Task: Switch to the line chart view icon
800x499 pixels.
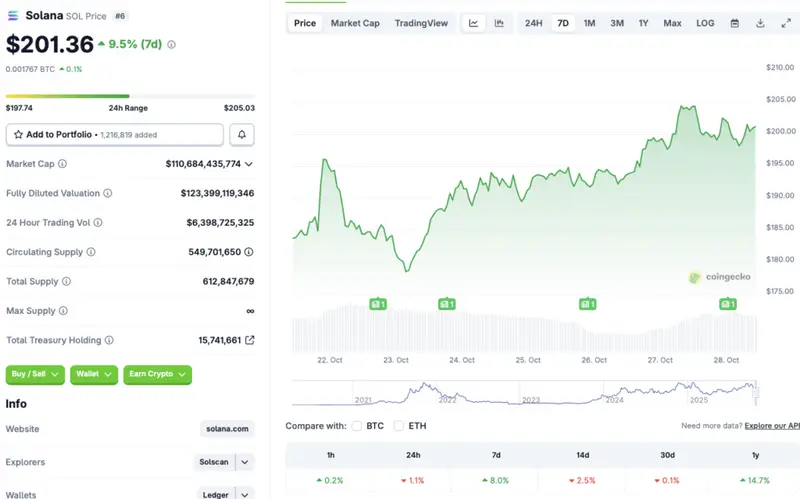Action: [x=474, y=23]
